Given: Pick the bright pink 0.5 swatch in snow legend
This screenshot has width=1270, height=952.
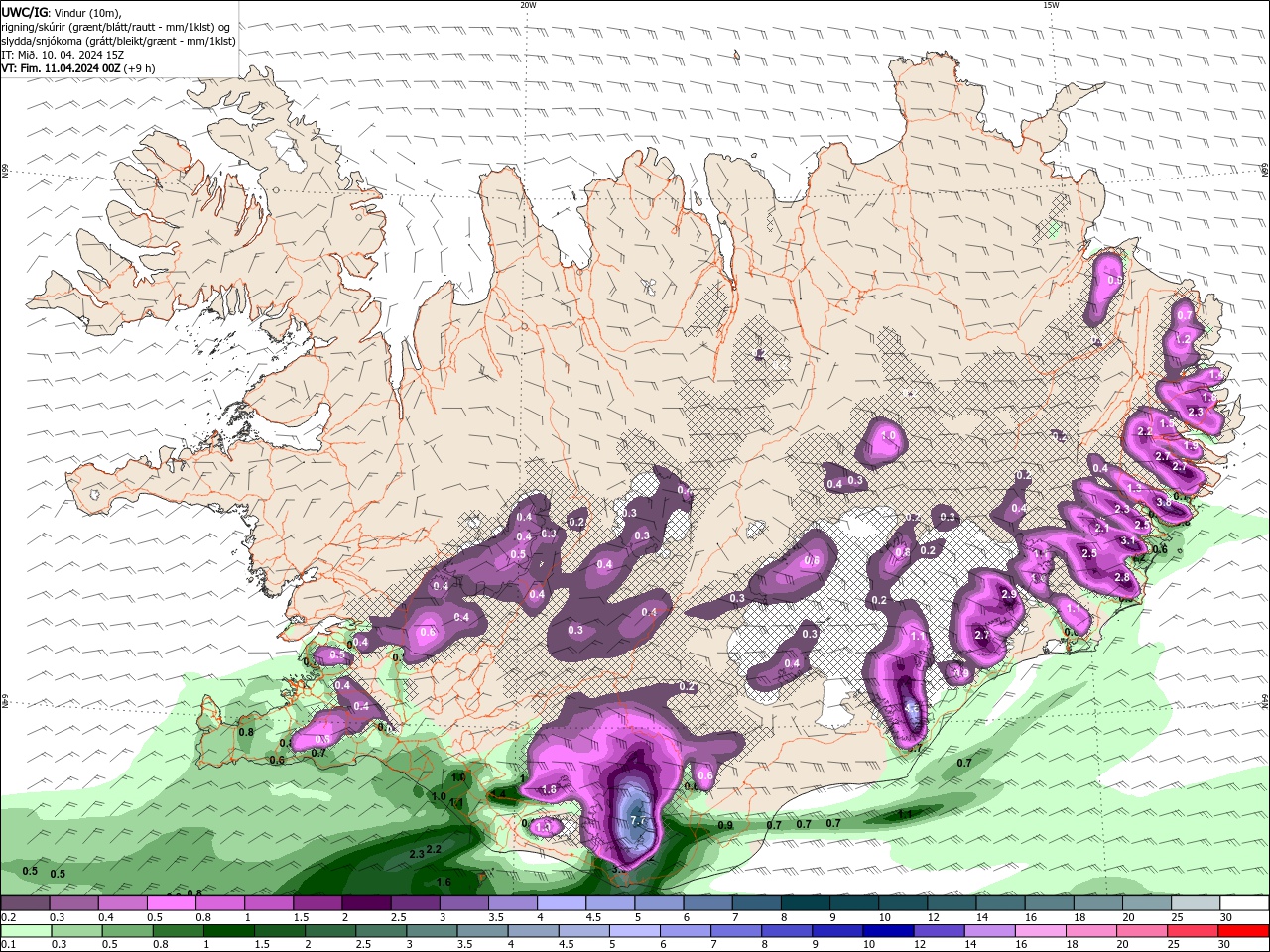Looking at the screenshot, I should coord(171,903).
